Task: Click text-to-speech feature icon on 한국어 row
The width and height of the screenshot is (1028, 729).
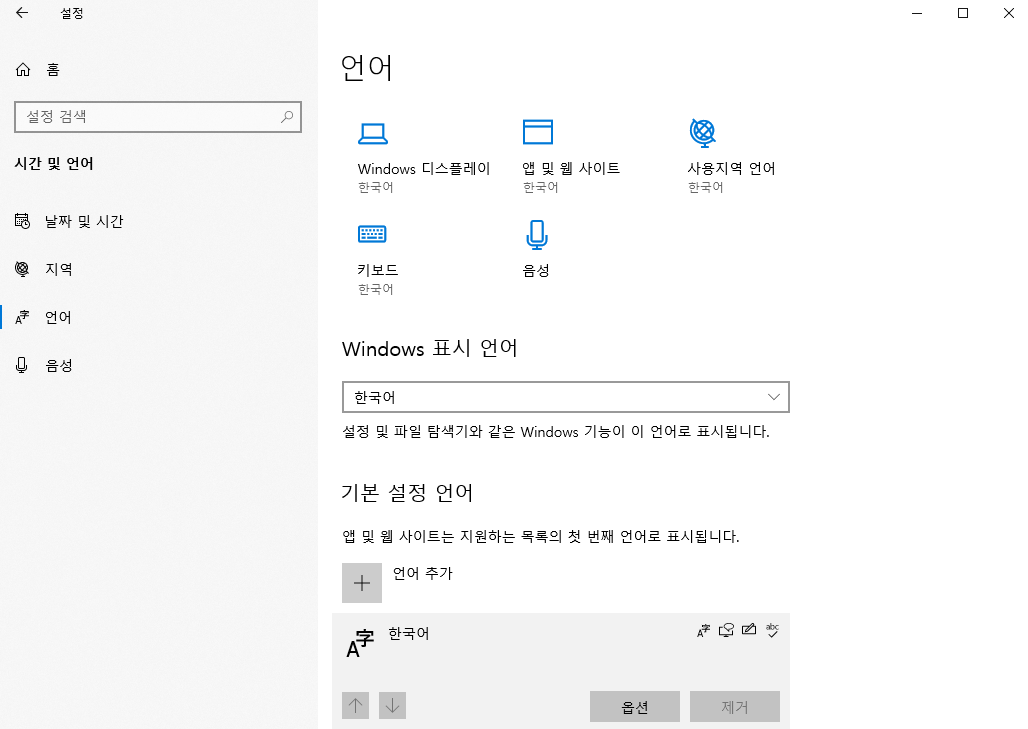Action: (x=726, y=631)
